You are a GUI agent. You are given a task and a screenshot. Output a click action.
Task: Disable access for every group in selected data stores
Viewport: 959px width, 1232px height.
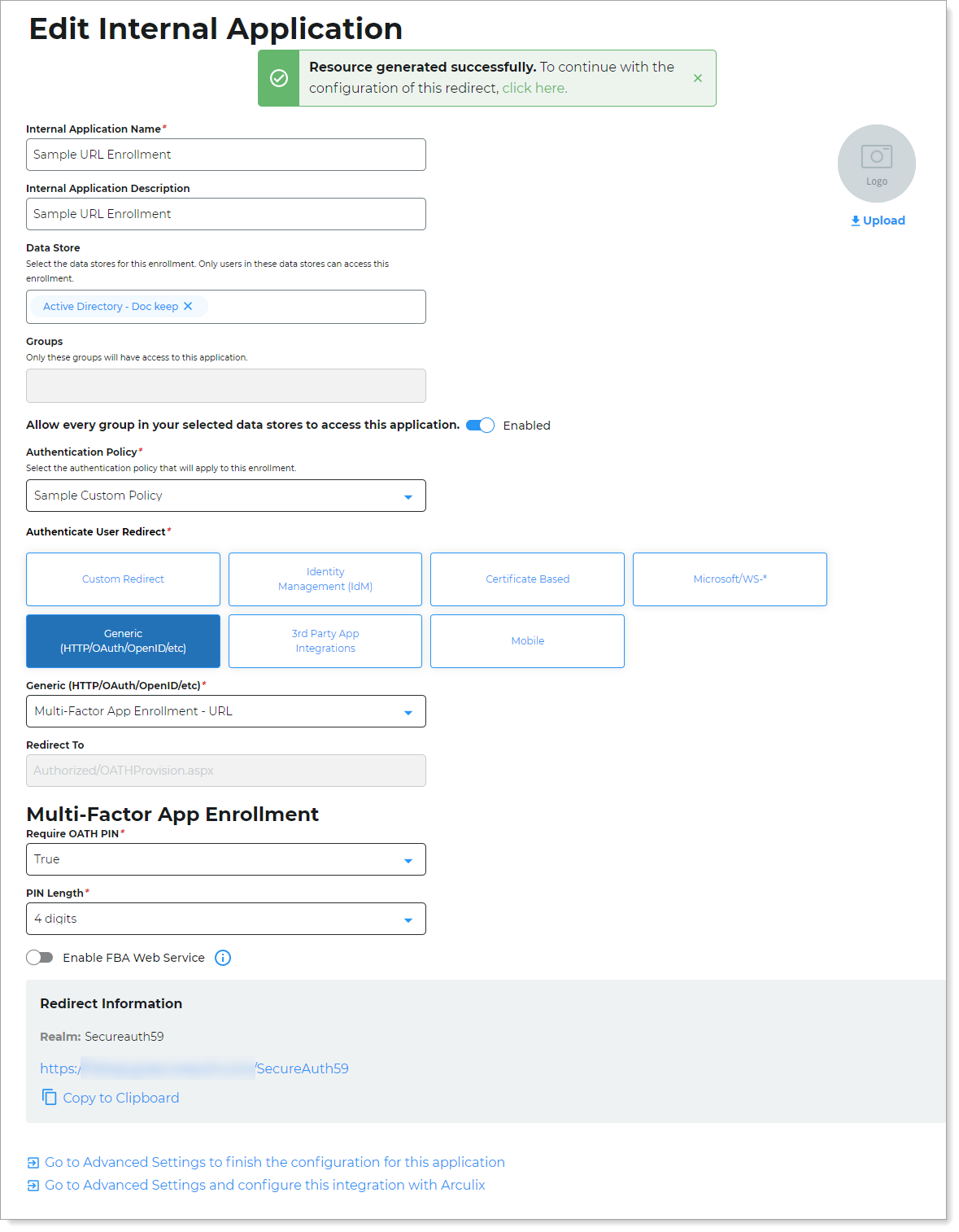pos(480,425)
